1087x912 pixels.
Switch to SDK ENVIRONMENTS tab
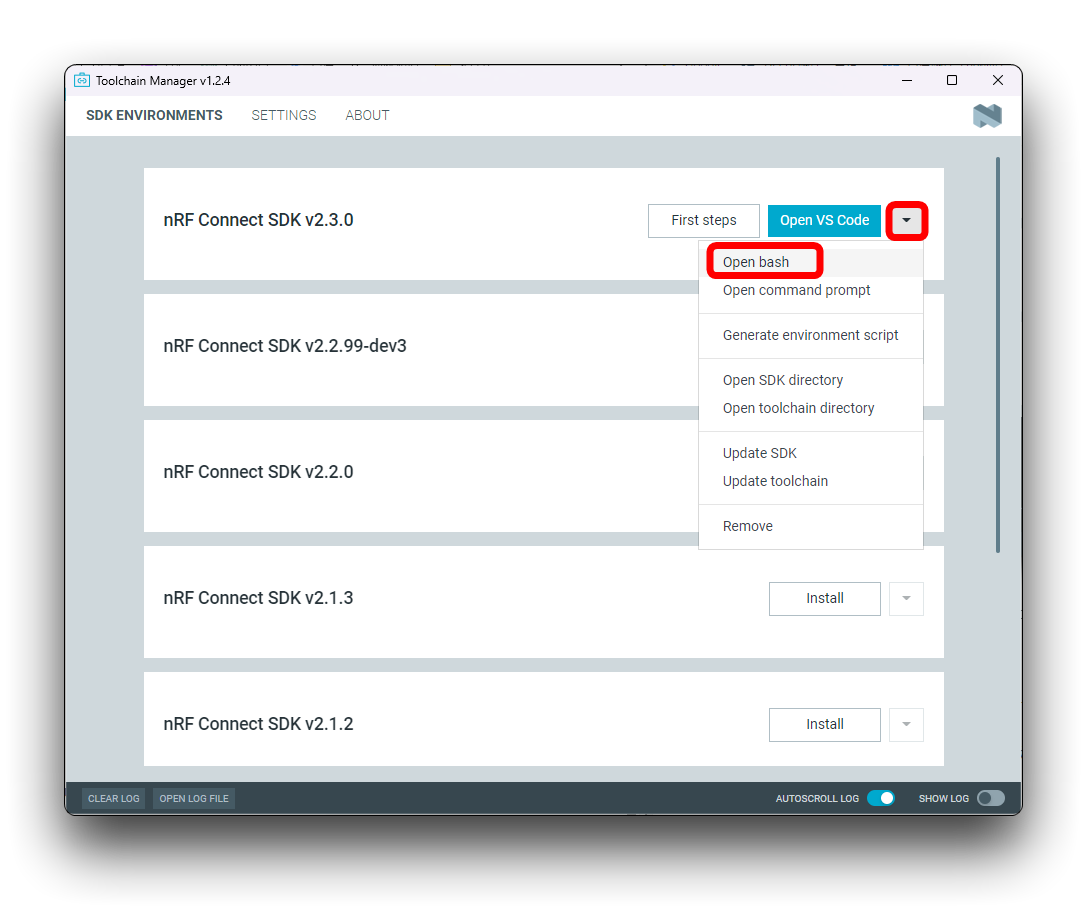tap(154, 115)
